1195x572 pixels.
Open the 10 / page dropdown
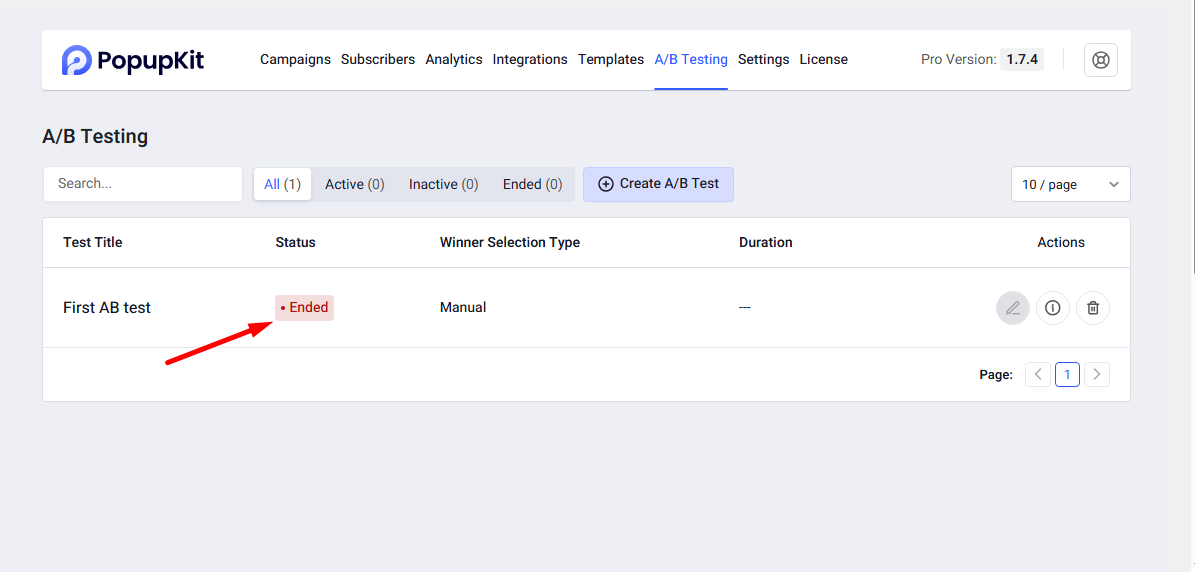click(1070, 184)
